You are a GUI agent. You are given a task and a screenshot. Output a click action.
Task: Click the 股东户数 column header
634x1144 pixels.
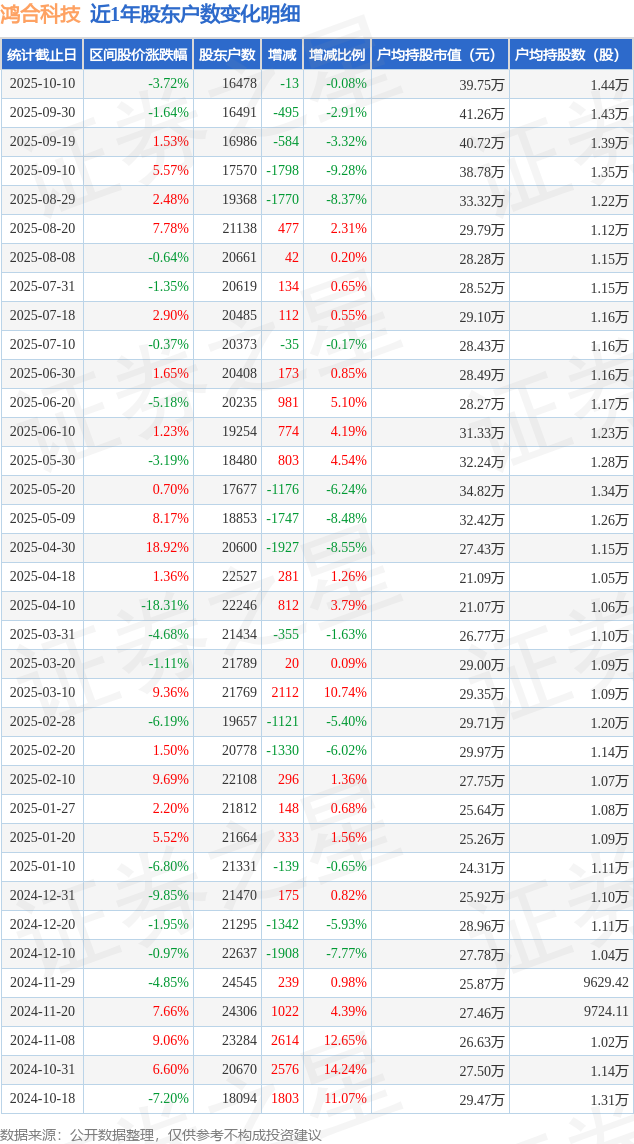coord(227,55)
